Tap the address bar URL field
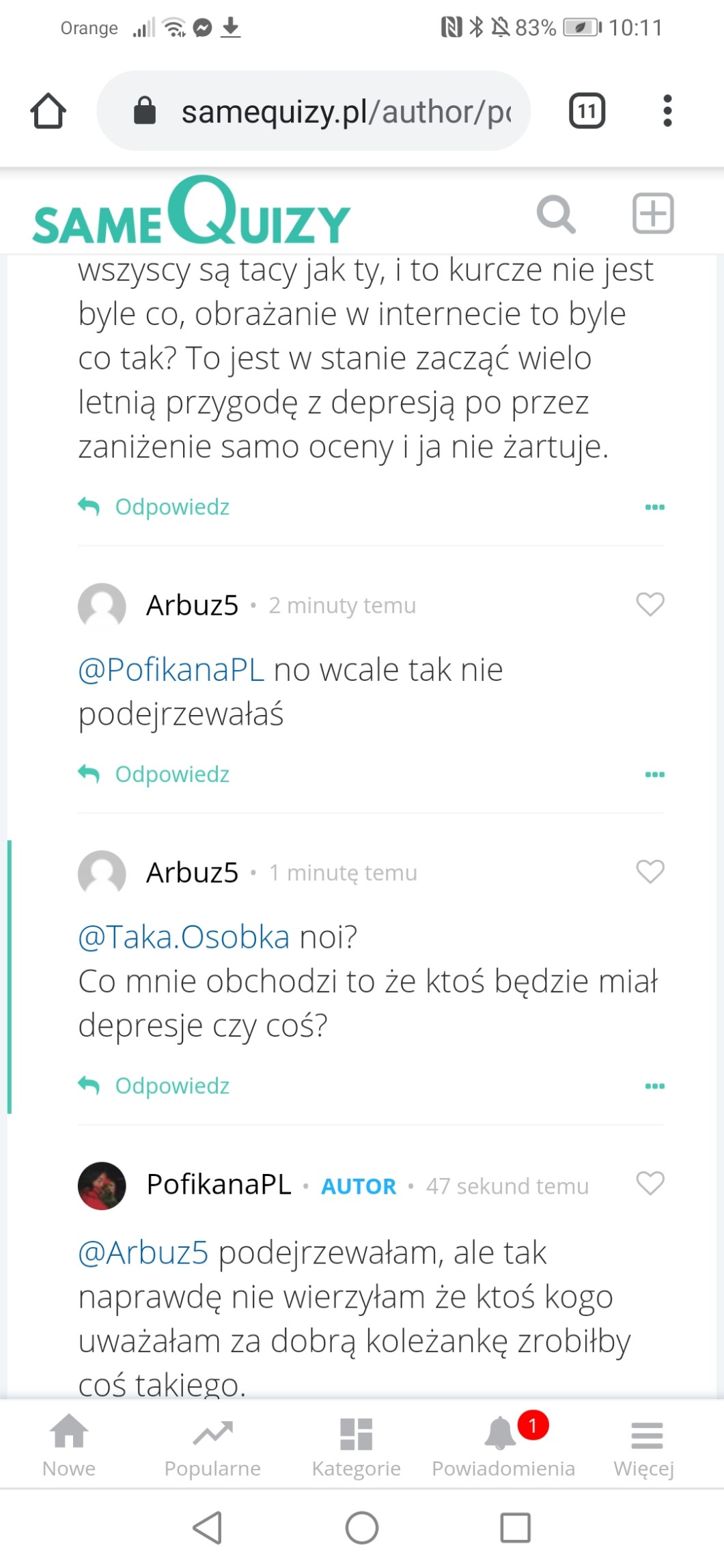This screenshot has width=724, height=1568. pos(328,111)
